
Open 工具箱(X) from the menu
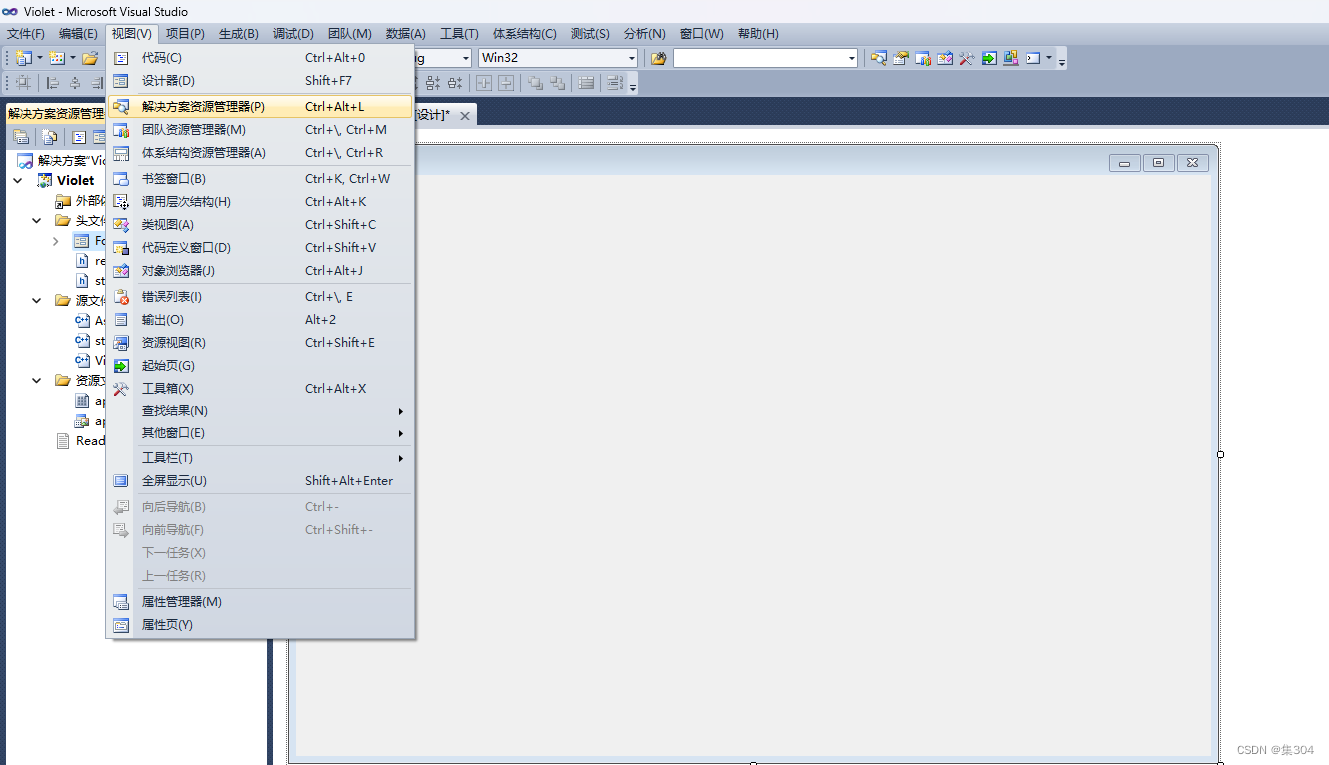point(260,388)
